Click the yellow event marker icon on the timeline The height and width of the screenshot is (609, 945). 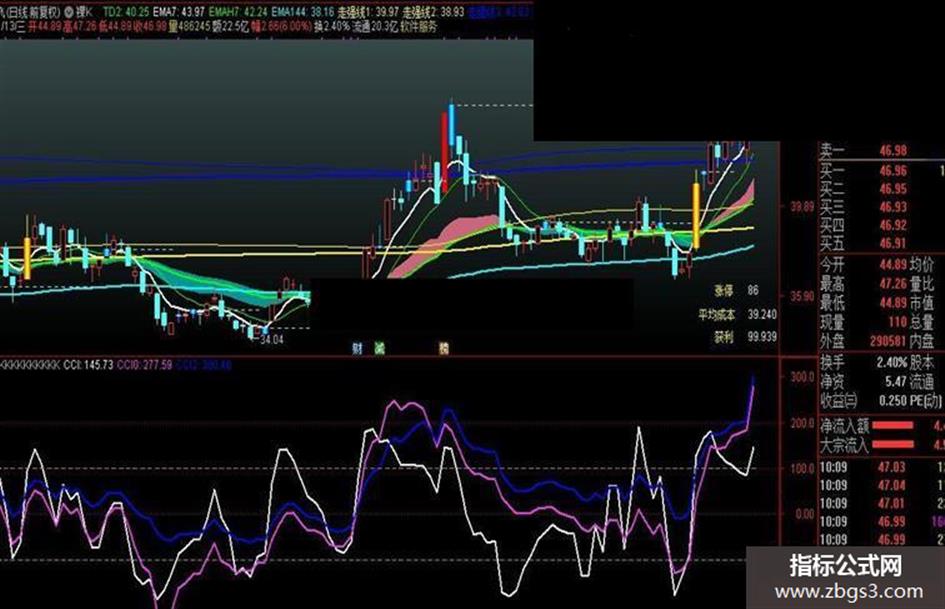(x=444, y=348)
